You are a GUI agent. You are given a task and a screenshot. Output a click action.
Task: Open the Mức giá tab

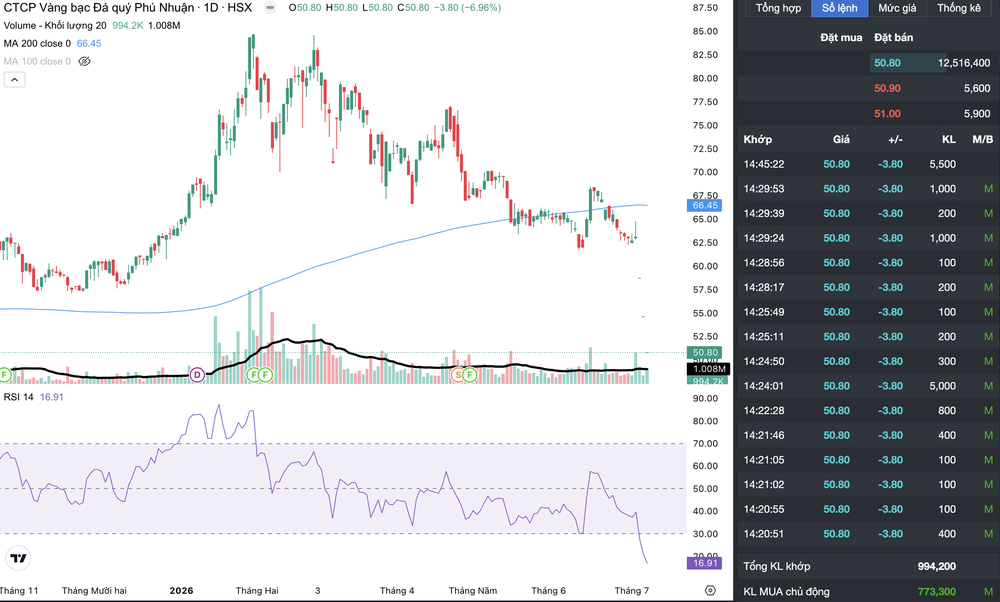[897, 8]
